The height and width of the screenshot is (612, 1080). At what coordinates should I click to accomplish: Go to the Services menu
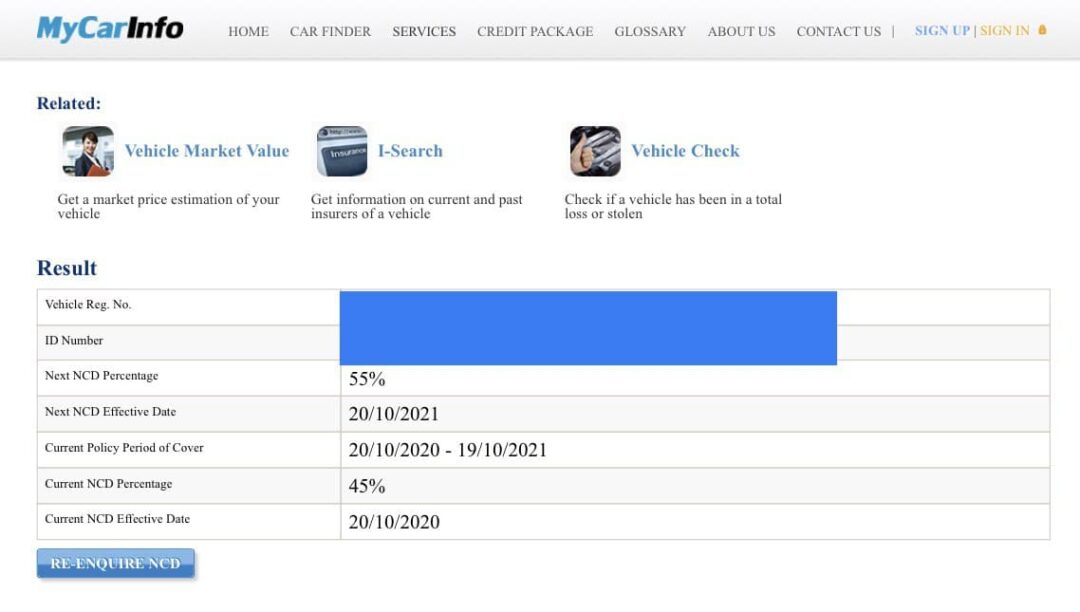[x=424, y=32]
